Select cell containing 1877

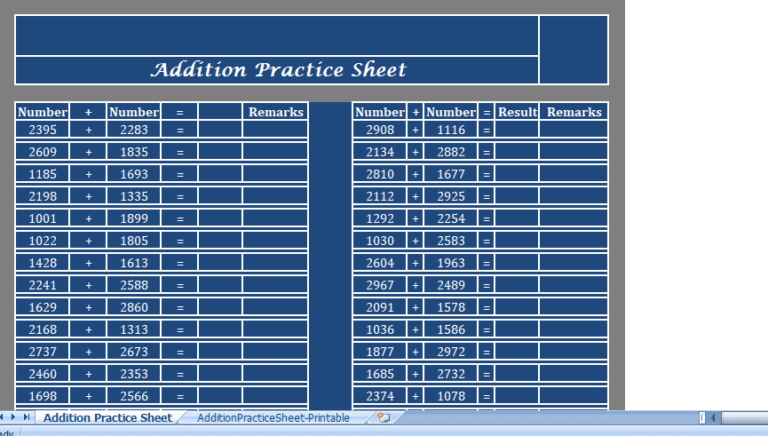pos(380,352)
